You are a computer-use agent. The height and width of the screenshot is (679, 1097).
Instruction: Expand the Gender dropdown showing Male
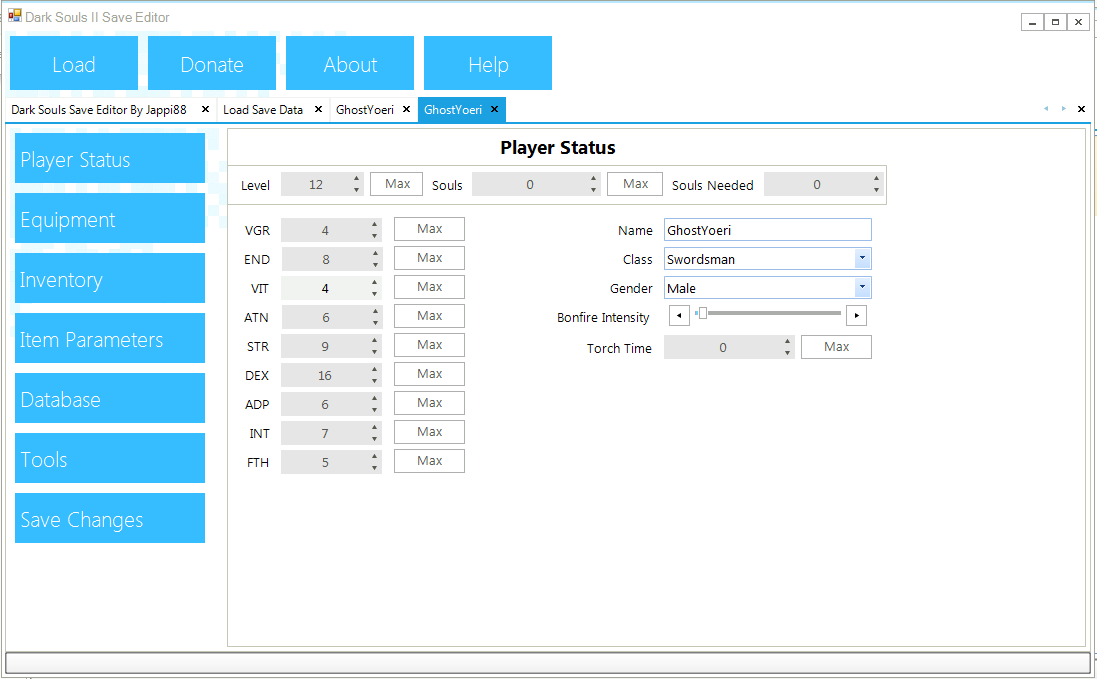[x=862, y=287]
